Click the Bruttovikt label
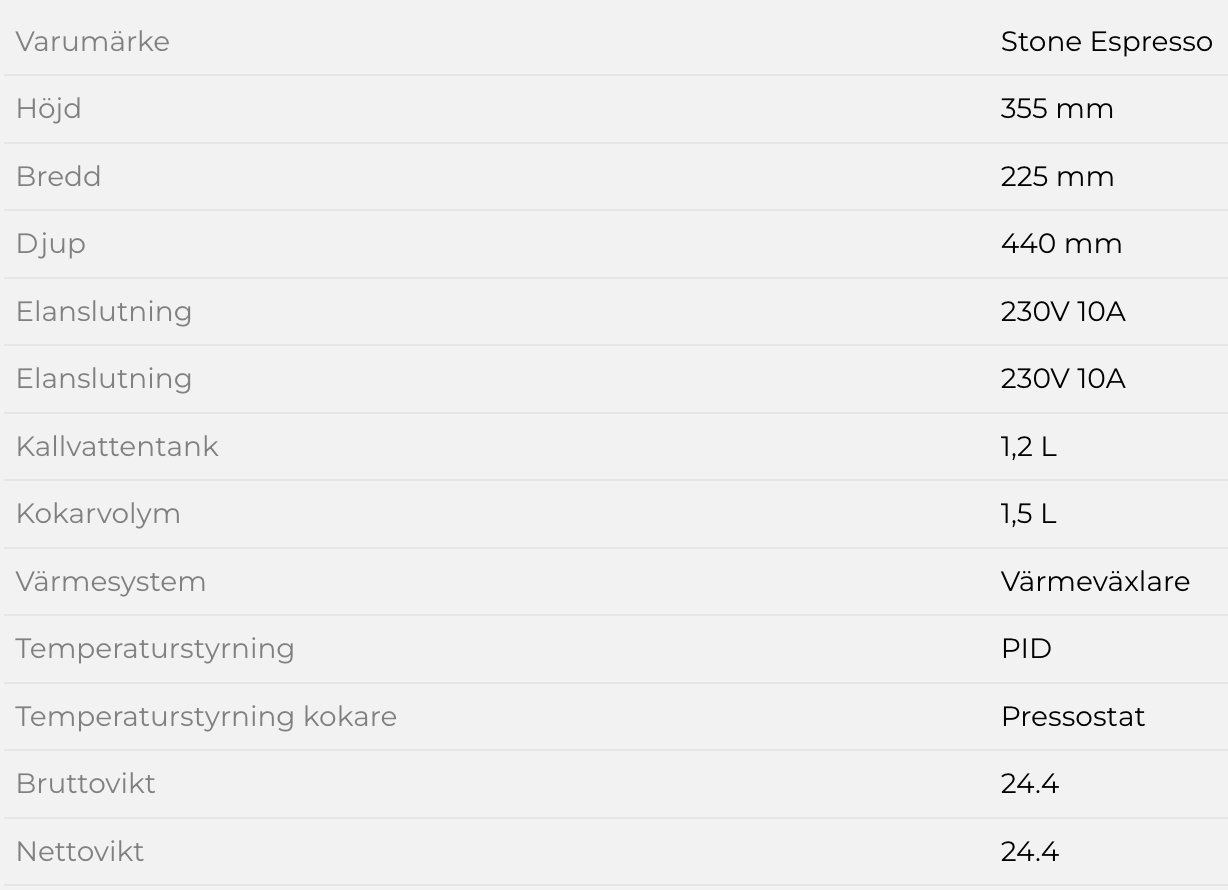Image resolution: width=1228 pixels, height=890 pixels. [x=86, y=784]
